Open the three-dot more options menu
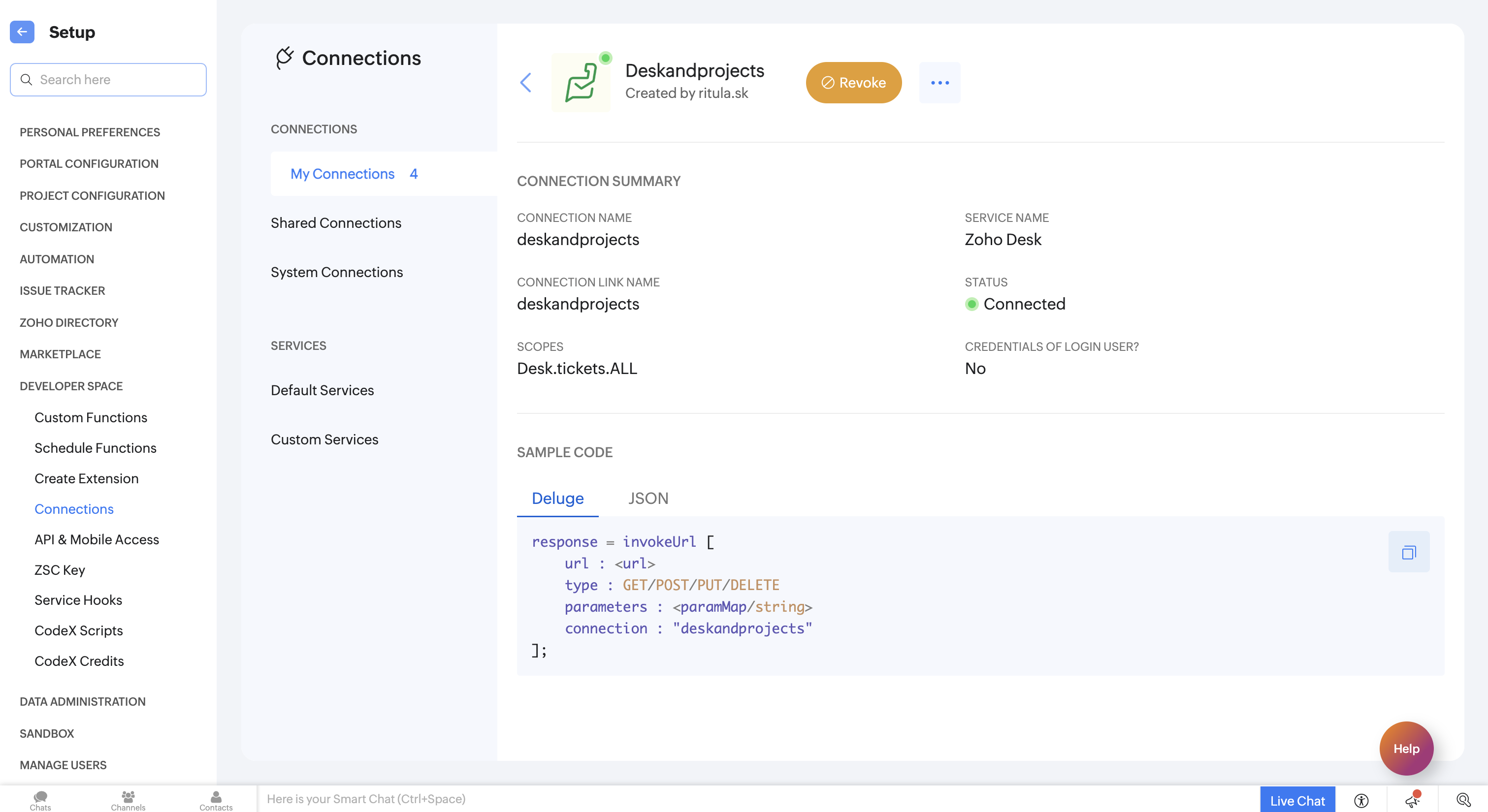Viewport: 1488px width, 812px height. (939, 83)
